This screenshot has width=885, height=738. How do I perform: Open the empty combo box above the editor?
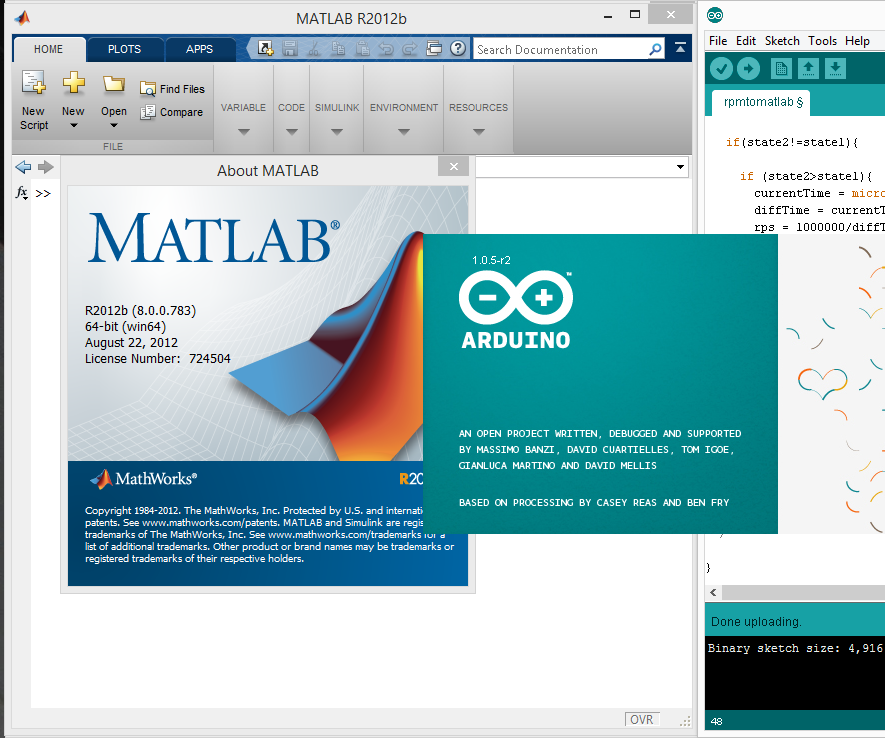coord(581,166)
